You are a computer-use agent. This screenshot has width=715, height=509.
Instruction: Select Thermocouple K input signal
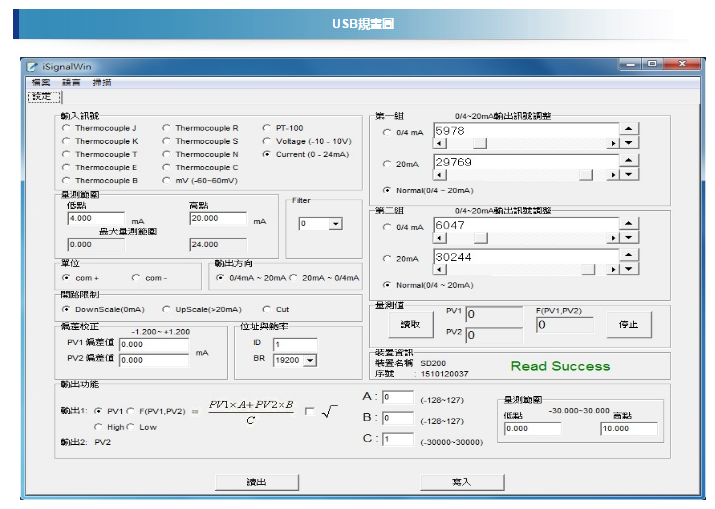pyautogui.click(x=66, y=141)
